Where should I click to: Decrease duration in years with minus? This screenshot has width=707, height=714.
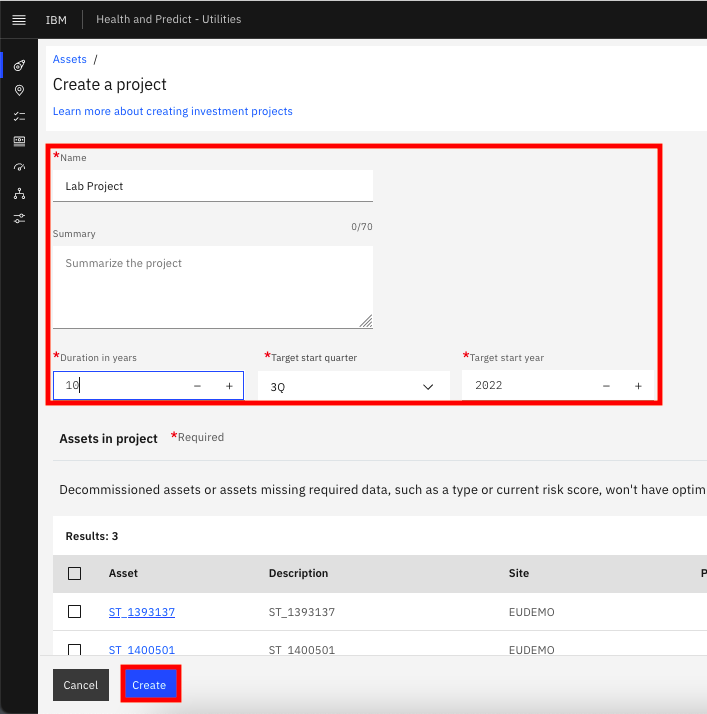(x=197, y=386)
